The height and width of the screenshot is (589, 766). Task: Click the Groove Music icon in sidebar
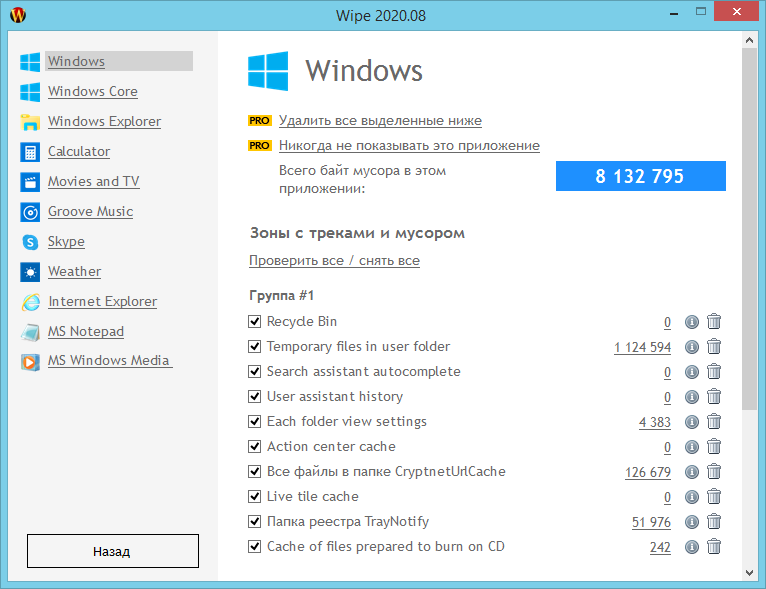pos(30,212)
